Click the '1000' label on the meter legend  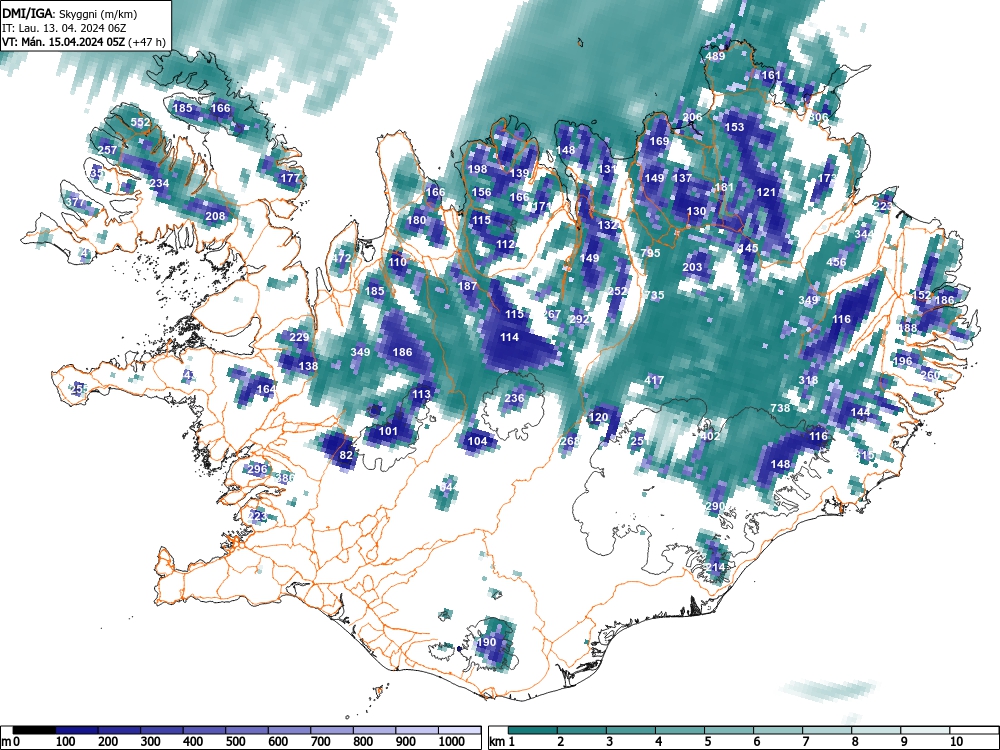coord(452,742)
